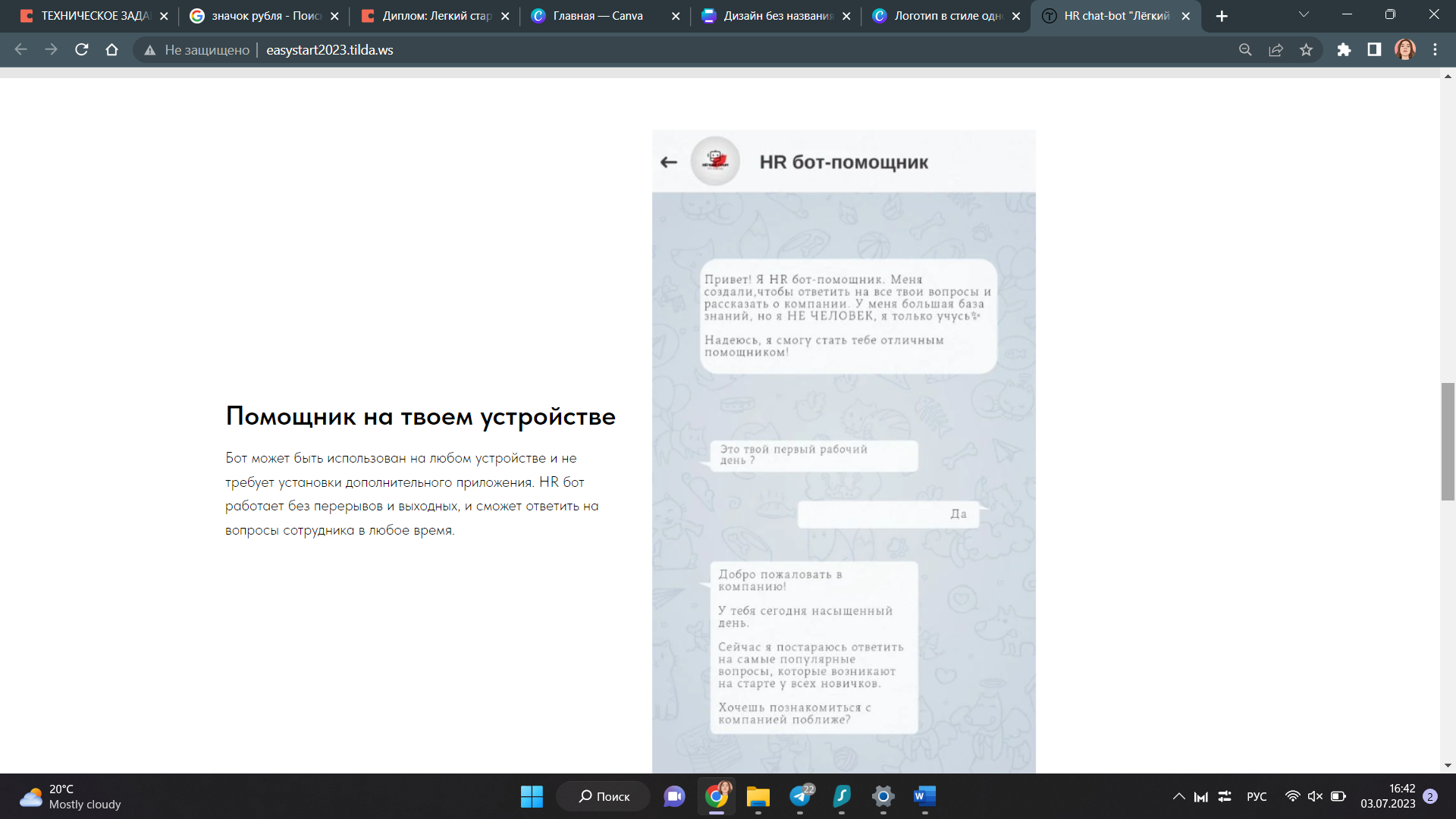Open a new browser tab
This screenshot has width=1456, height=819.
point(1222,16)
